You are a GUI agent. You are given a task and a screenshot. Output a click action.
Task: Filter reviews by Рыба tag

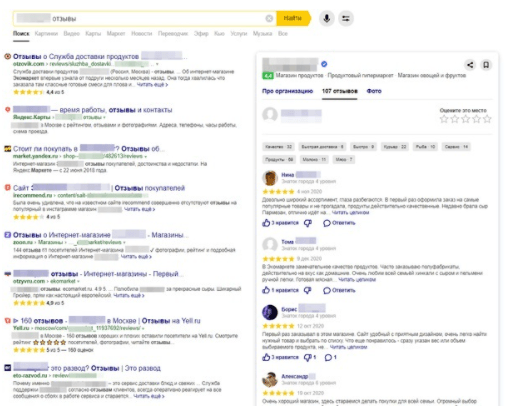coord(425,147)
